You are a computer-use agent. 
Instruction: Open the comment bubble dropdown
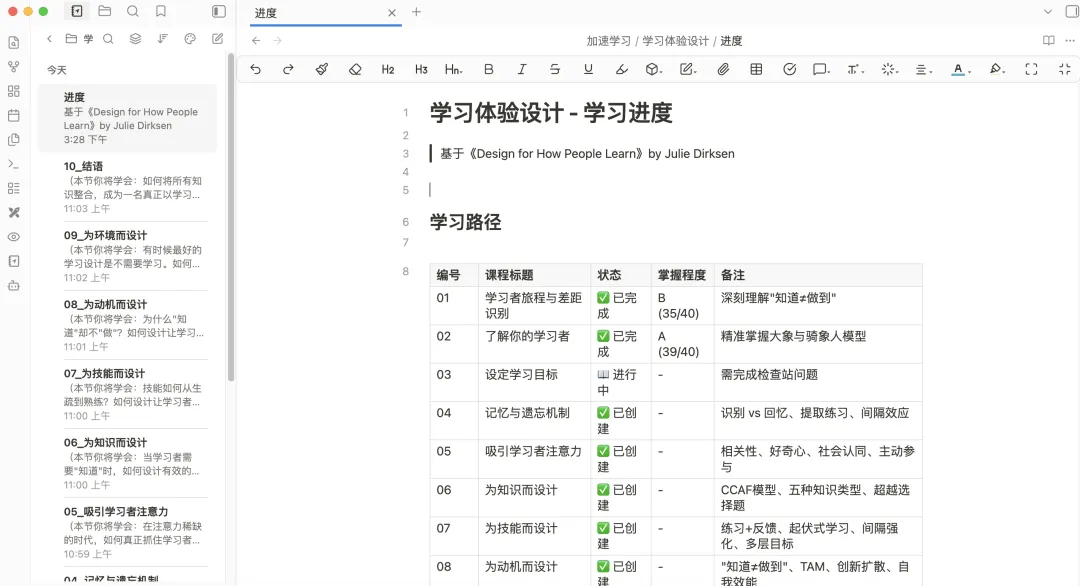821,69
